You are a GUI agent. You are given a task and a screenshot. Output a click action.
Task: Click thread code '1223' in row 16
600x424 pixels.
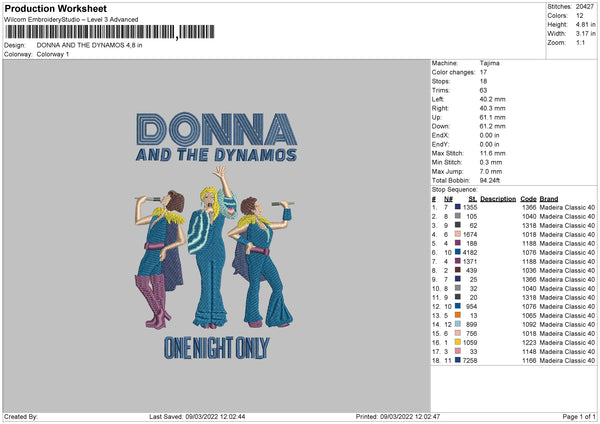click(529, 342)
